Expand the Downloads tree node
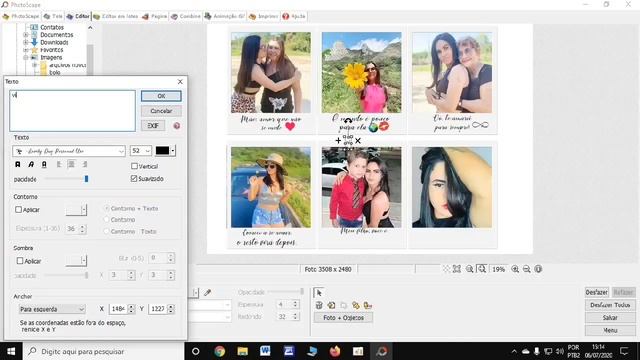The width and height of the screenshot is (640, 360). [26, 42]
